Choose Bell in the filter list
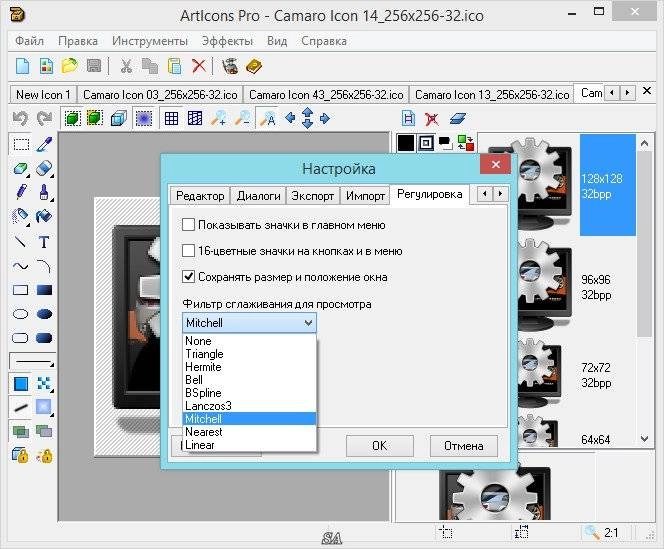The height and width of the screenshot is (549, 664). 249,380
